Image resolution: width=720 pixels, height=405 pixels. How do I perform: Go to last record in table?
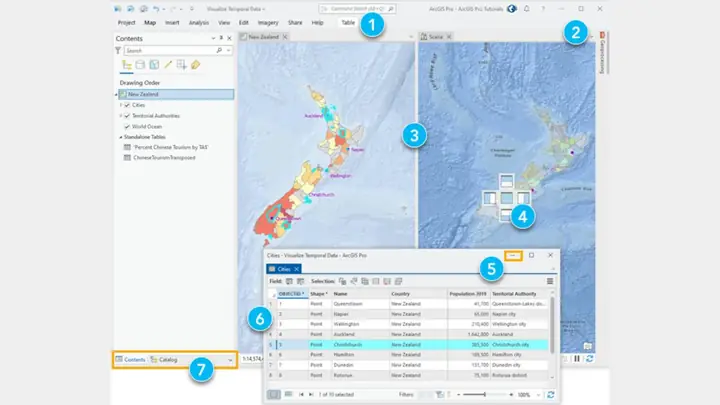point(311,394)
